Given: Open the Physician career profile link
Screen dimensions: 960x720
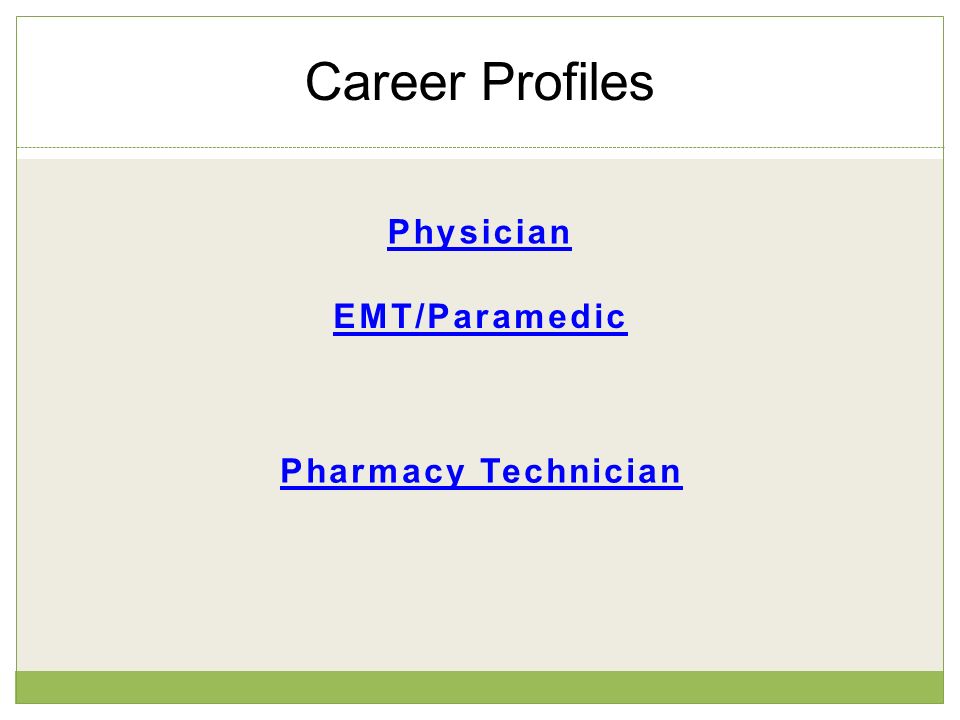Looking at the screenshot, I should coord(479,233).
